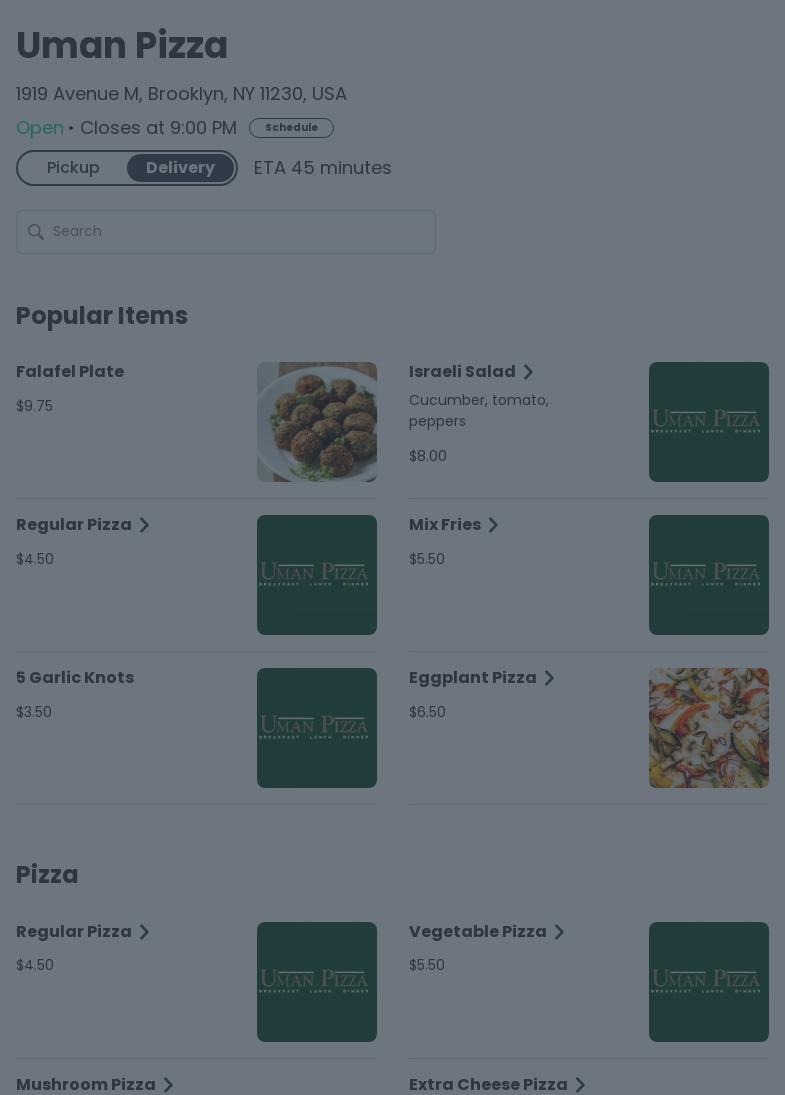Click the chevron beside Vegetable Pizza

tap(559, 932)
